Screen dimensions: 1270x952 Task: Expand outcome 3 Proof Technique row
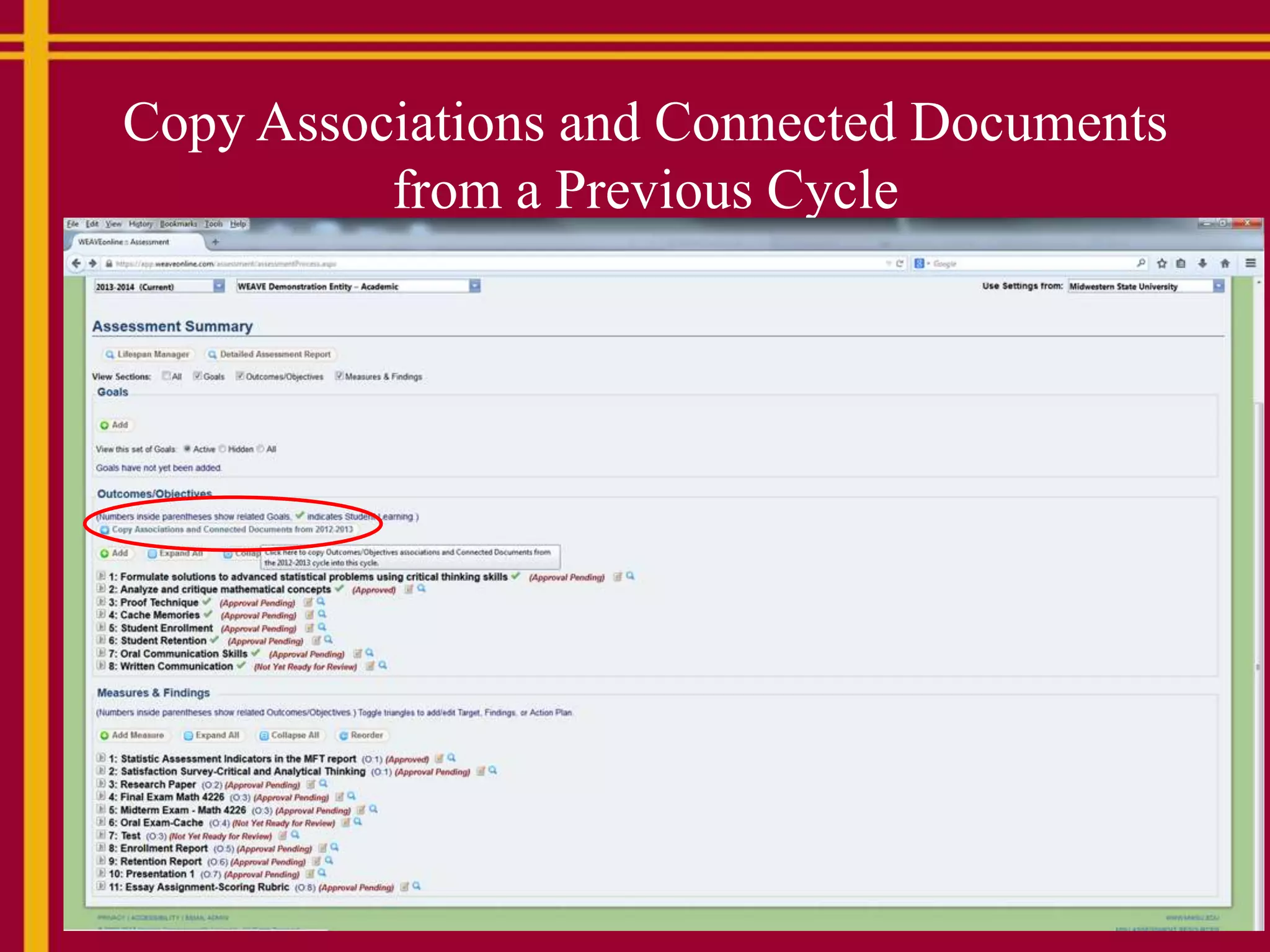point(101,602)
